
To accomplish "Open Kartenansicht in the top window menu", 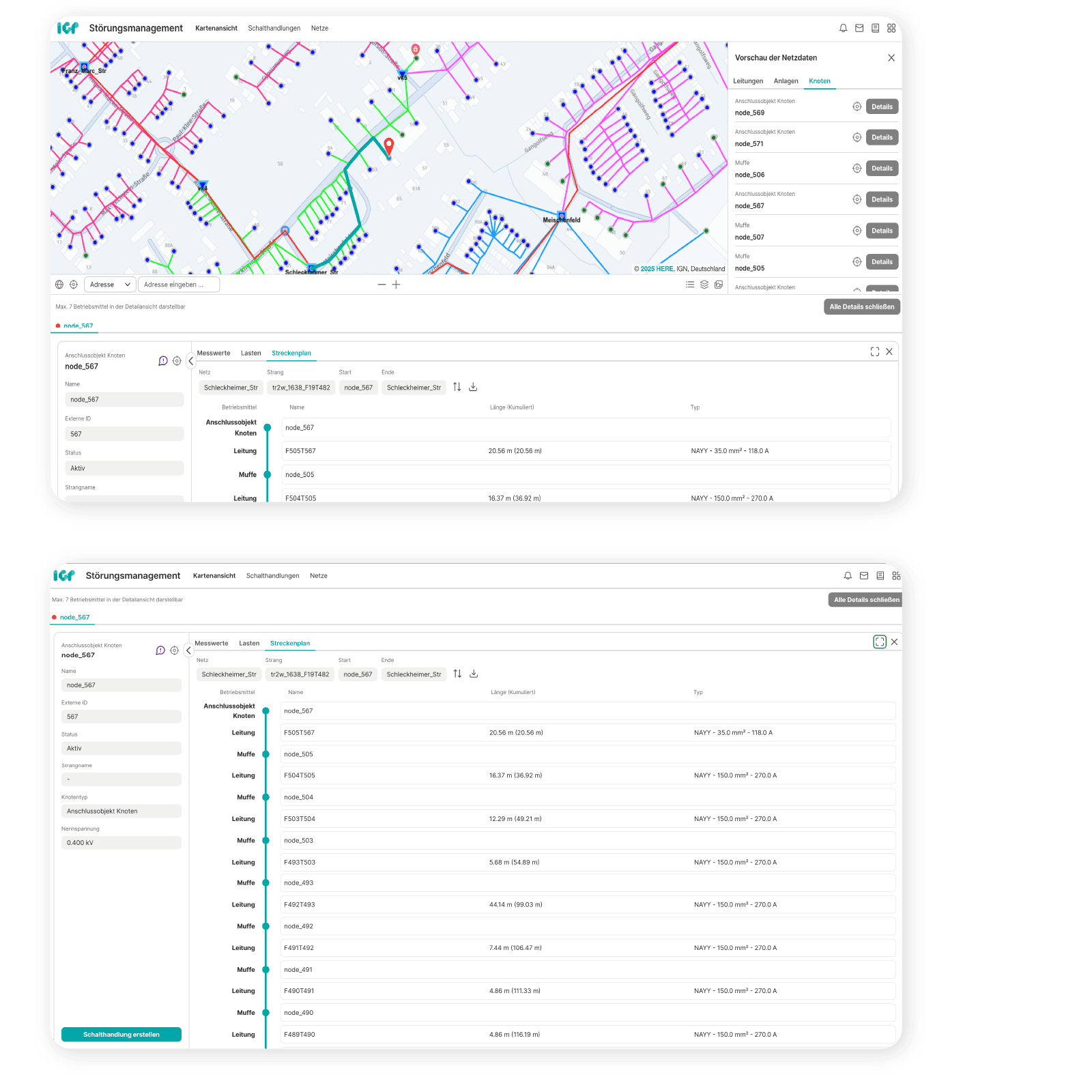I will (216, 28).
